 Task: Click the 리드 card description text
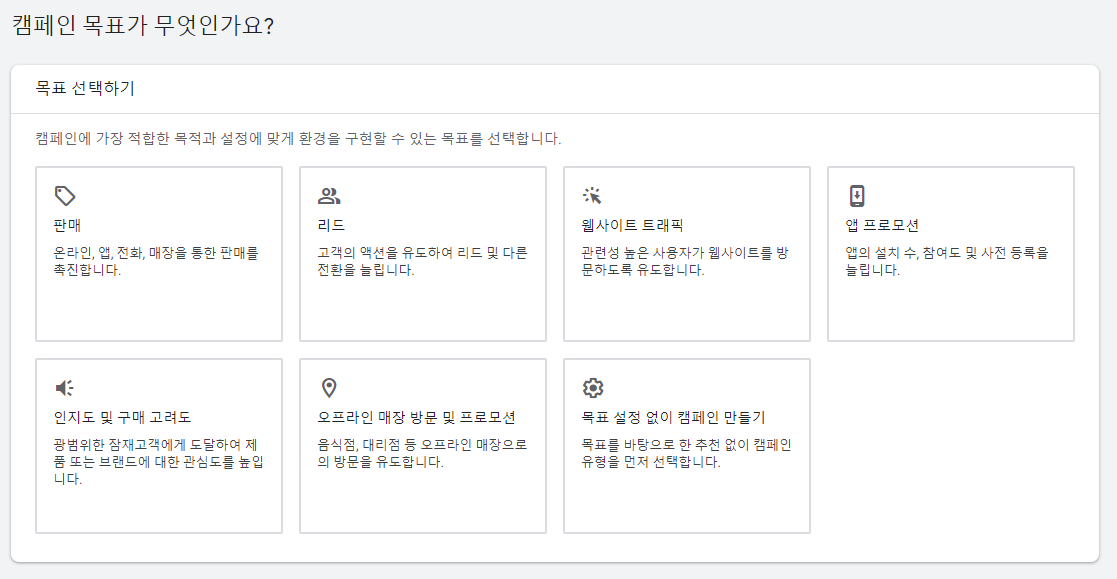coord(422,261)
